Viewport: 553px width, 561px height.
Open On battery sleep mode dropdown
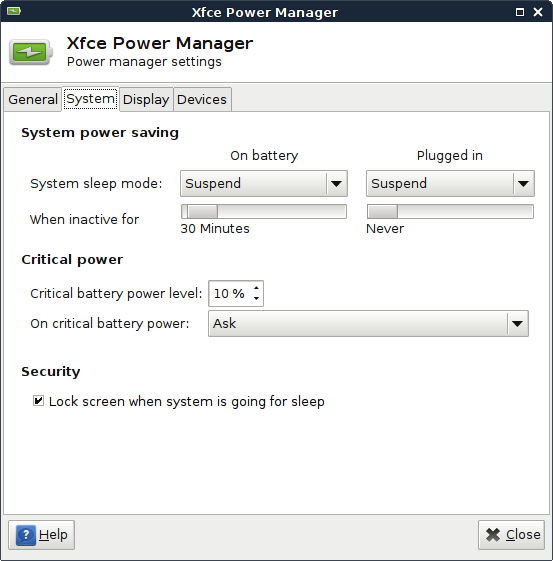[264, 184]
